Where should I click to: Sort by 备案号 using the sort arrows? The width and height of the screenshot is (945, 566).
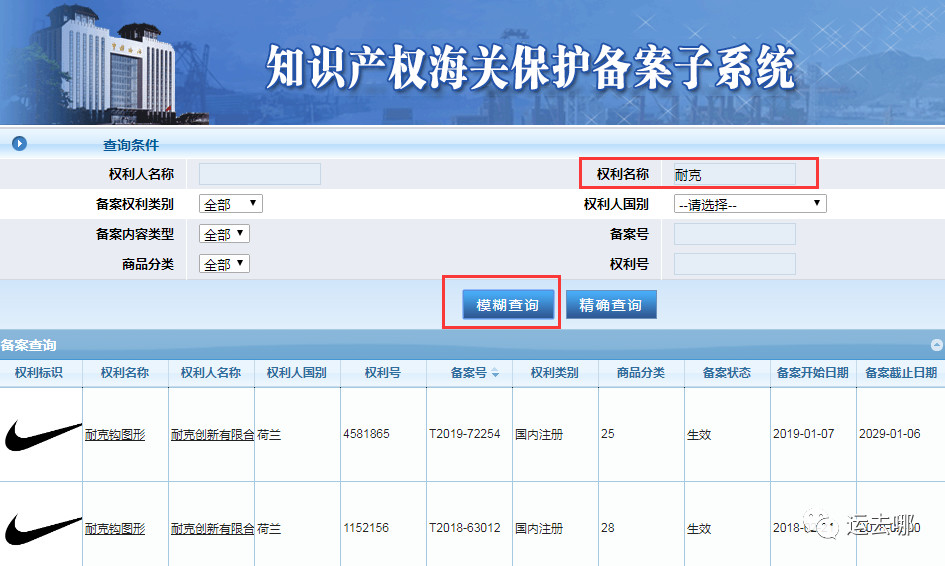point(495,373)
